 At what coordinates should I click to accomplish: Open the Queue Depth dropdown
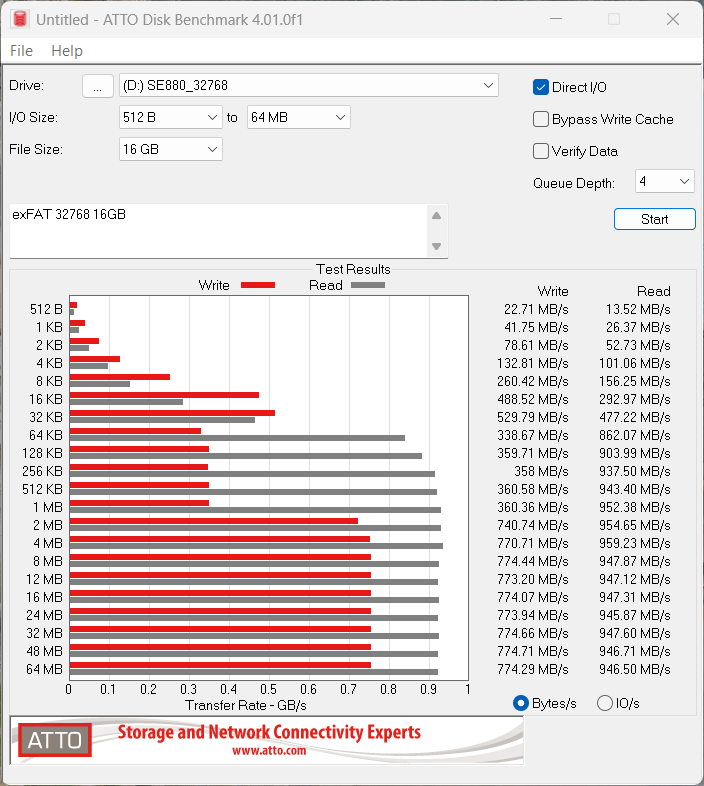[664, 181]
